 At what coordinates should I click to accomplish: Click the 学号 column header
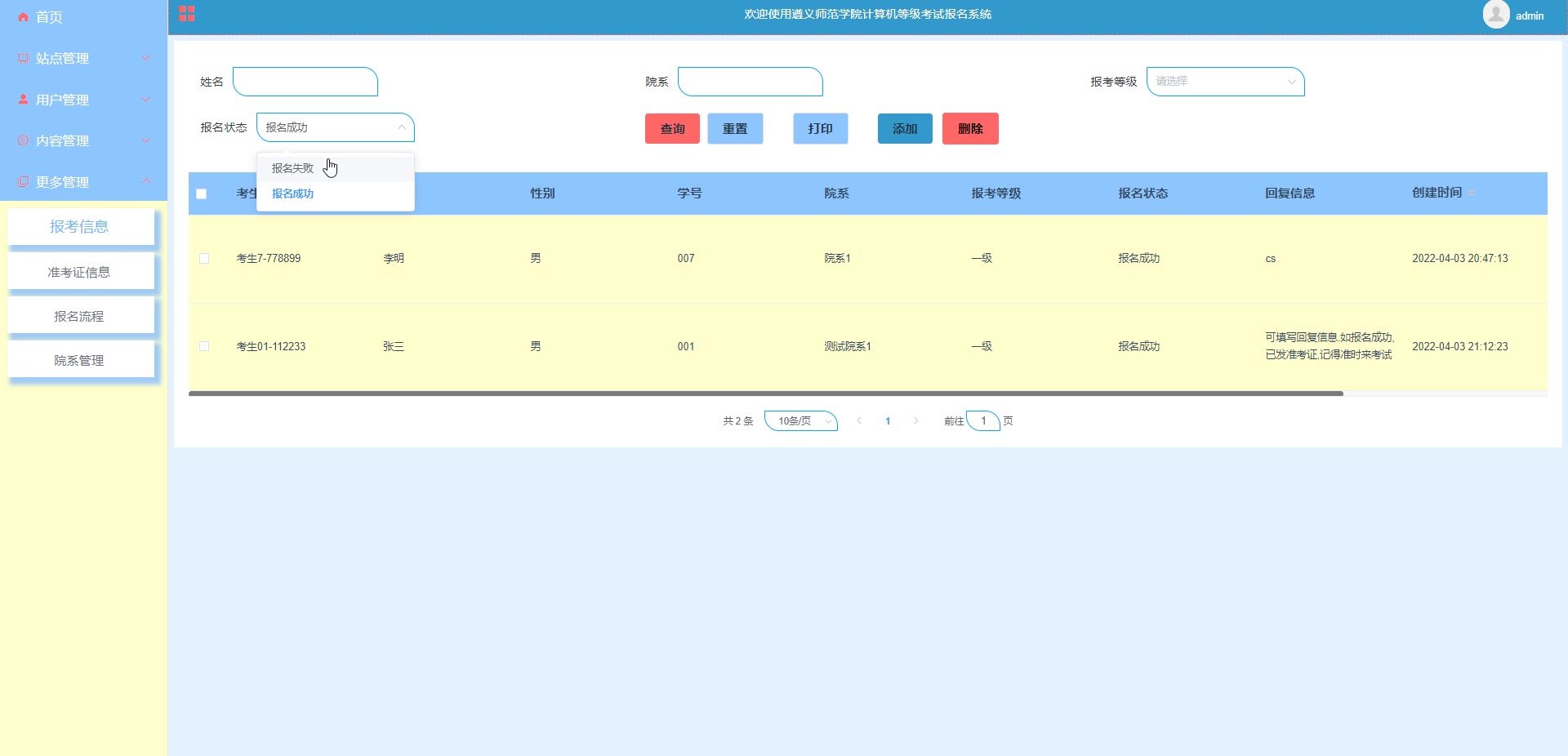pos(689,193)
